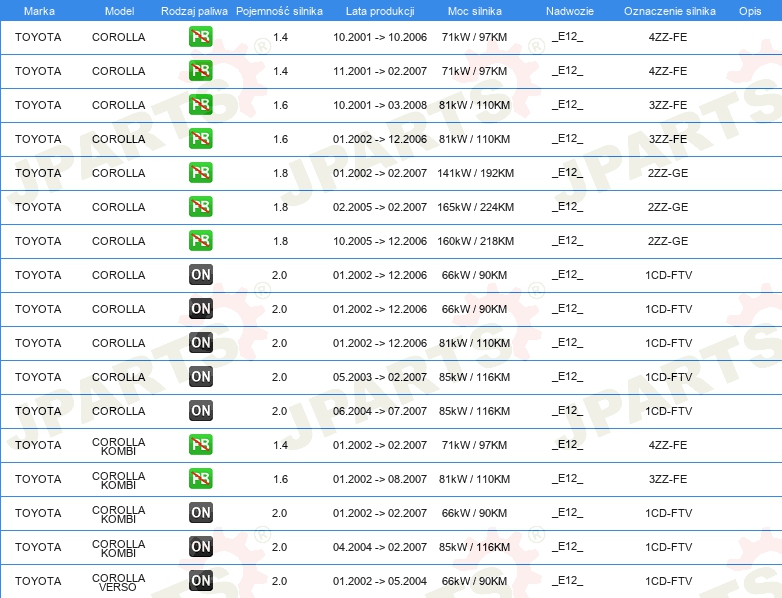Select 2ZZ-GE in the 165kW row
This screenshot has height=598, width=782.
[668, 207]
